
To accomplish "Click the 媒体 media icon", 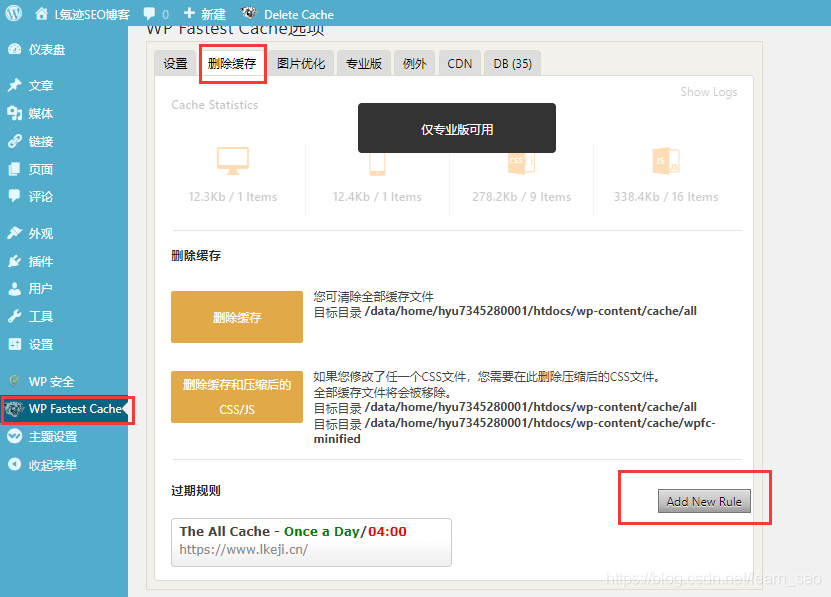I will coord(15,113).
